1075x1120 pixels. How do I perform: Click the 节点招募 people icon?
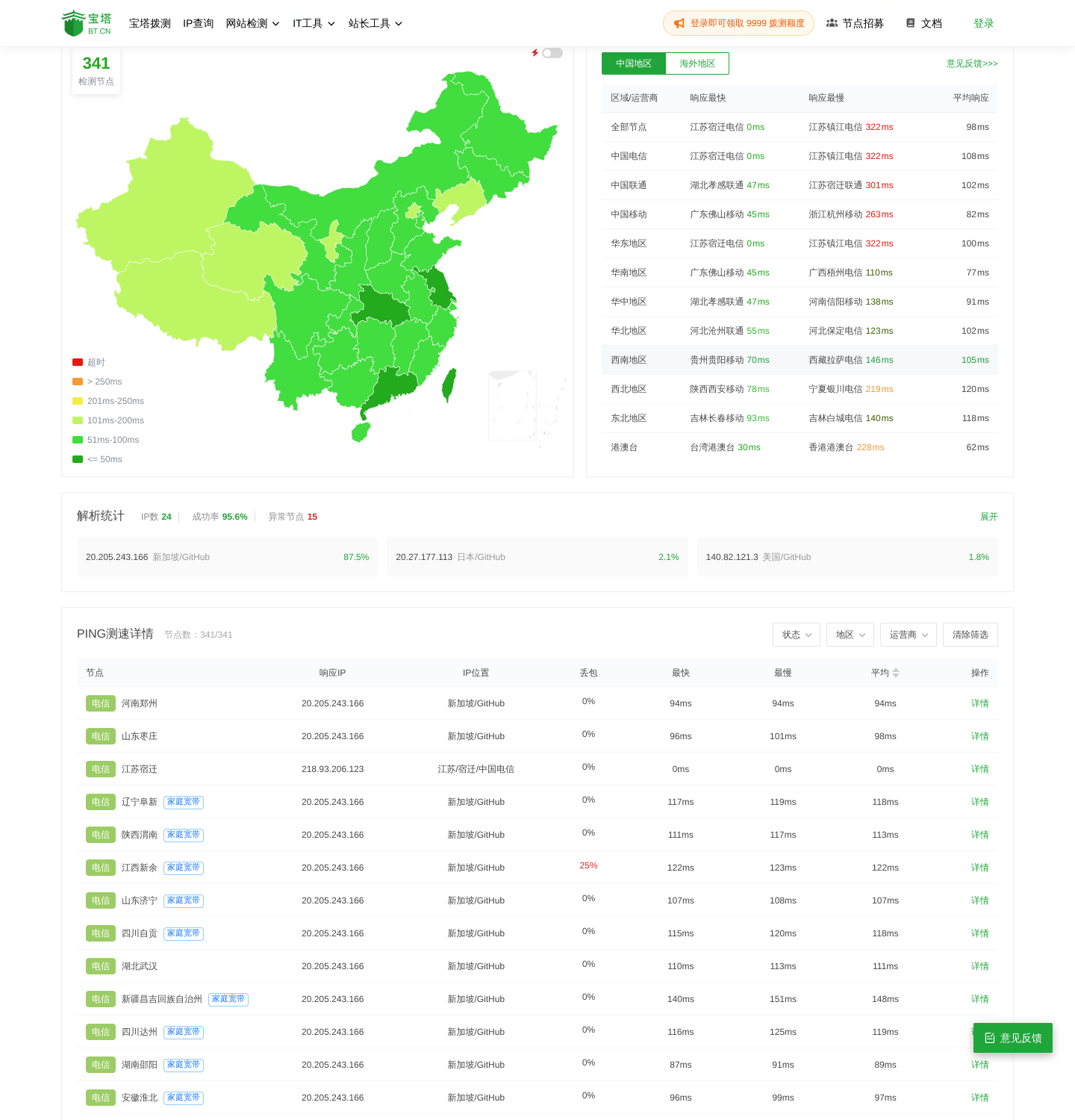[832, 23]
